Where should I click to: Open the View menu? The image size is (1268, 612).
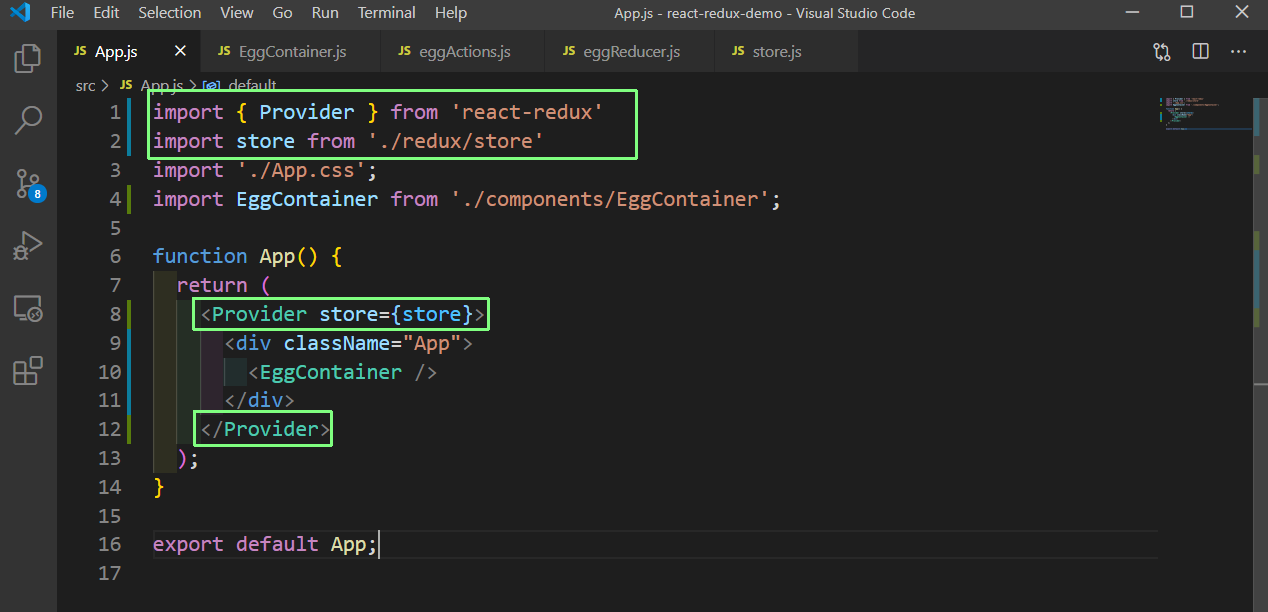(x=237, y=13)
